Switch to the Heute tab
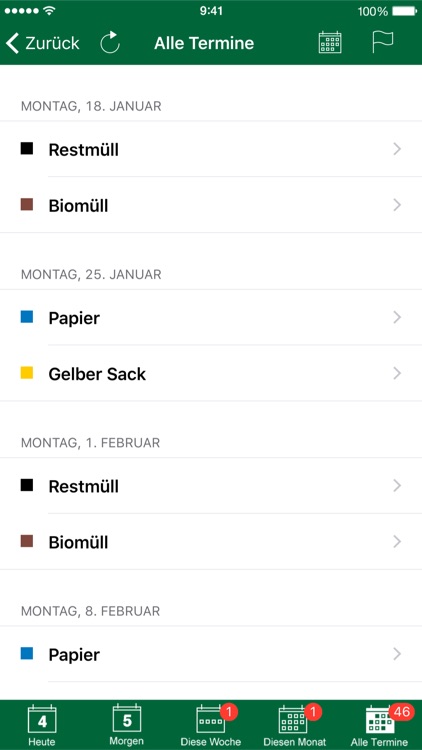 (x=42, y=725)
